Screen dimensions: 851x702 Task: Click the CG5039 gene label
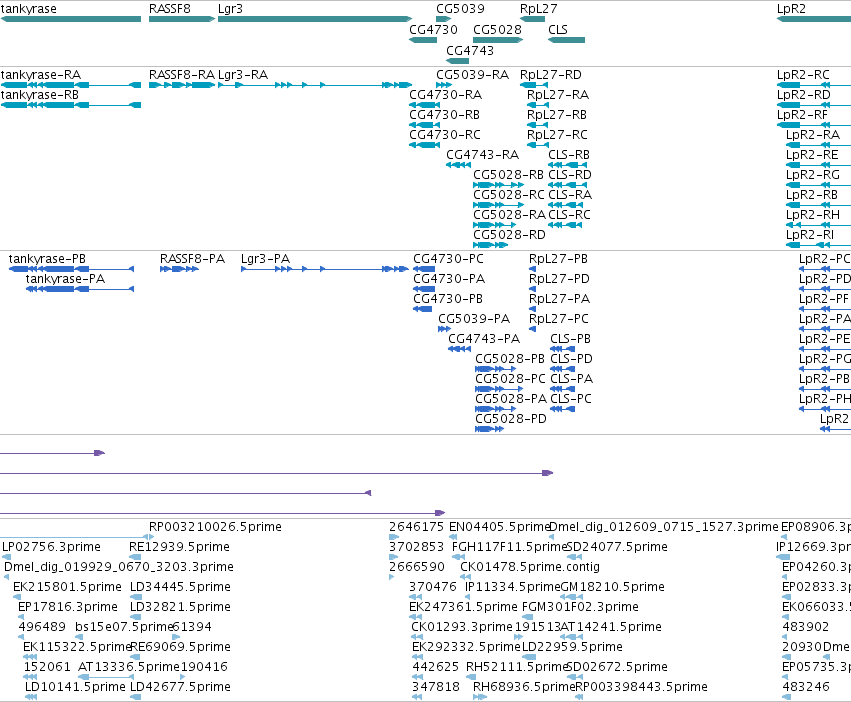460,9
